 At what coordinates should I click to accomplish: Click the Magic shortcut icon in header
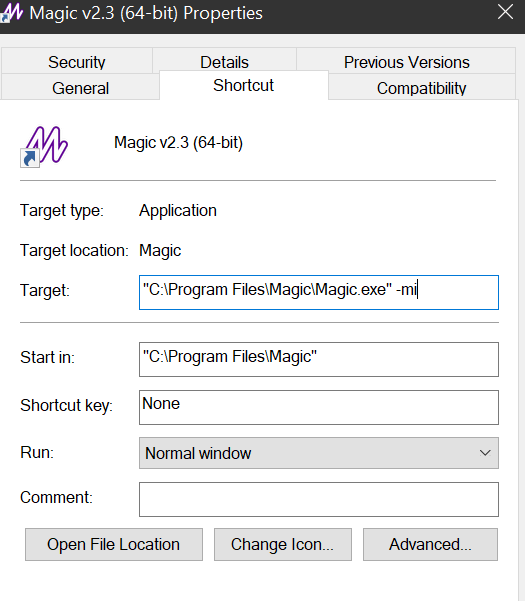(x=44, y=146)
